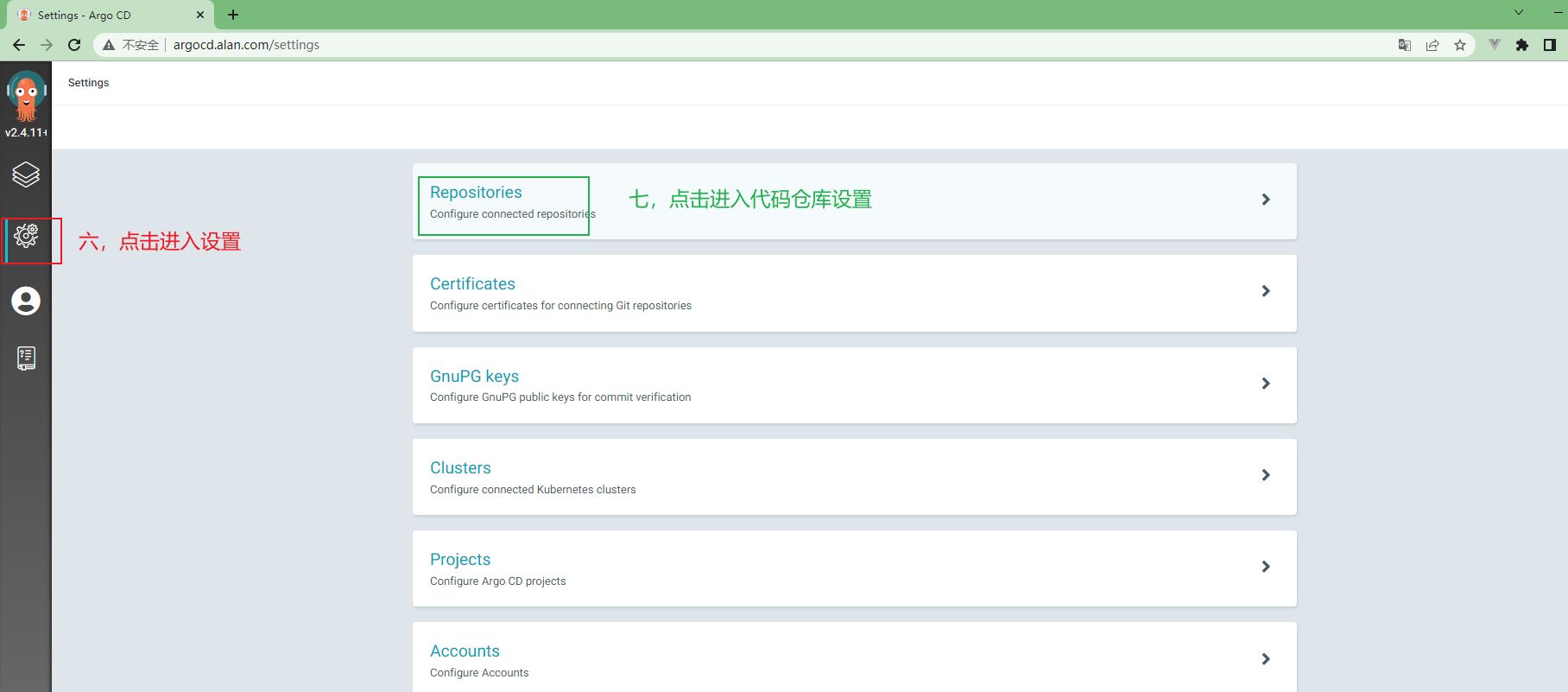
Task: Click 'Configure certificates for connecting Git repositories' text
Action: pyautogui.click(x=560, y=306)
